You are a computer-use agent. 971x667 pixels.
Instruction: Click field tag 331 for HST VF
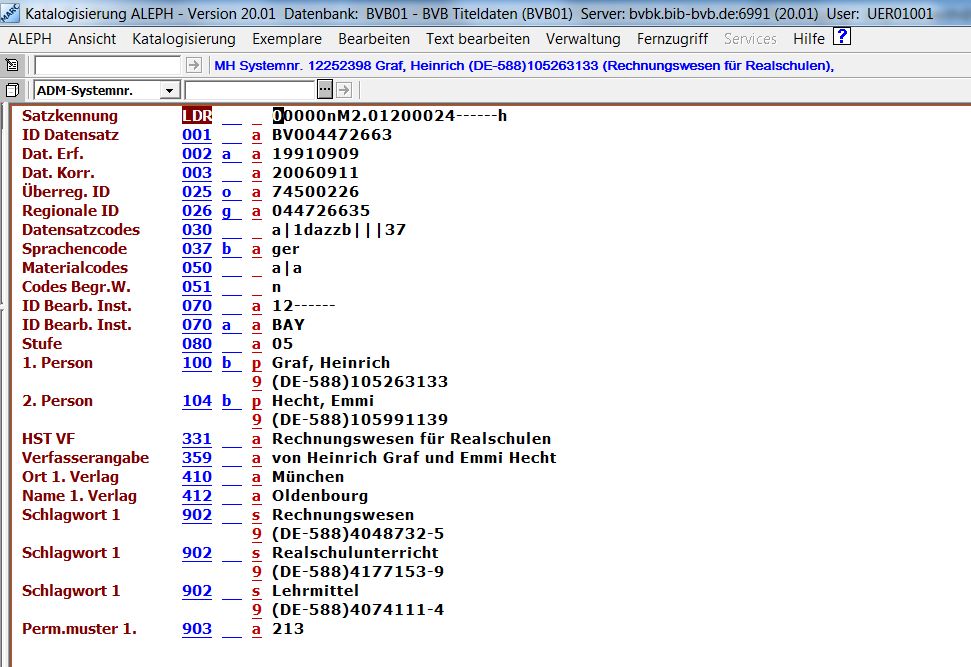click(x=197, y=439)
